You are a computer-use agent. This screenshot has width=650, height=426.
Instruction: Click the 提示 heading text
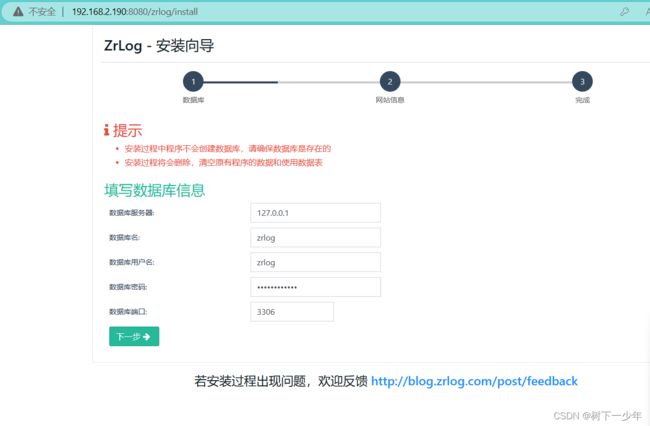tap(128, 131)
